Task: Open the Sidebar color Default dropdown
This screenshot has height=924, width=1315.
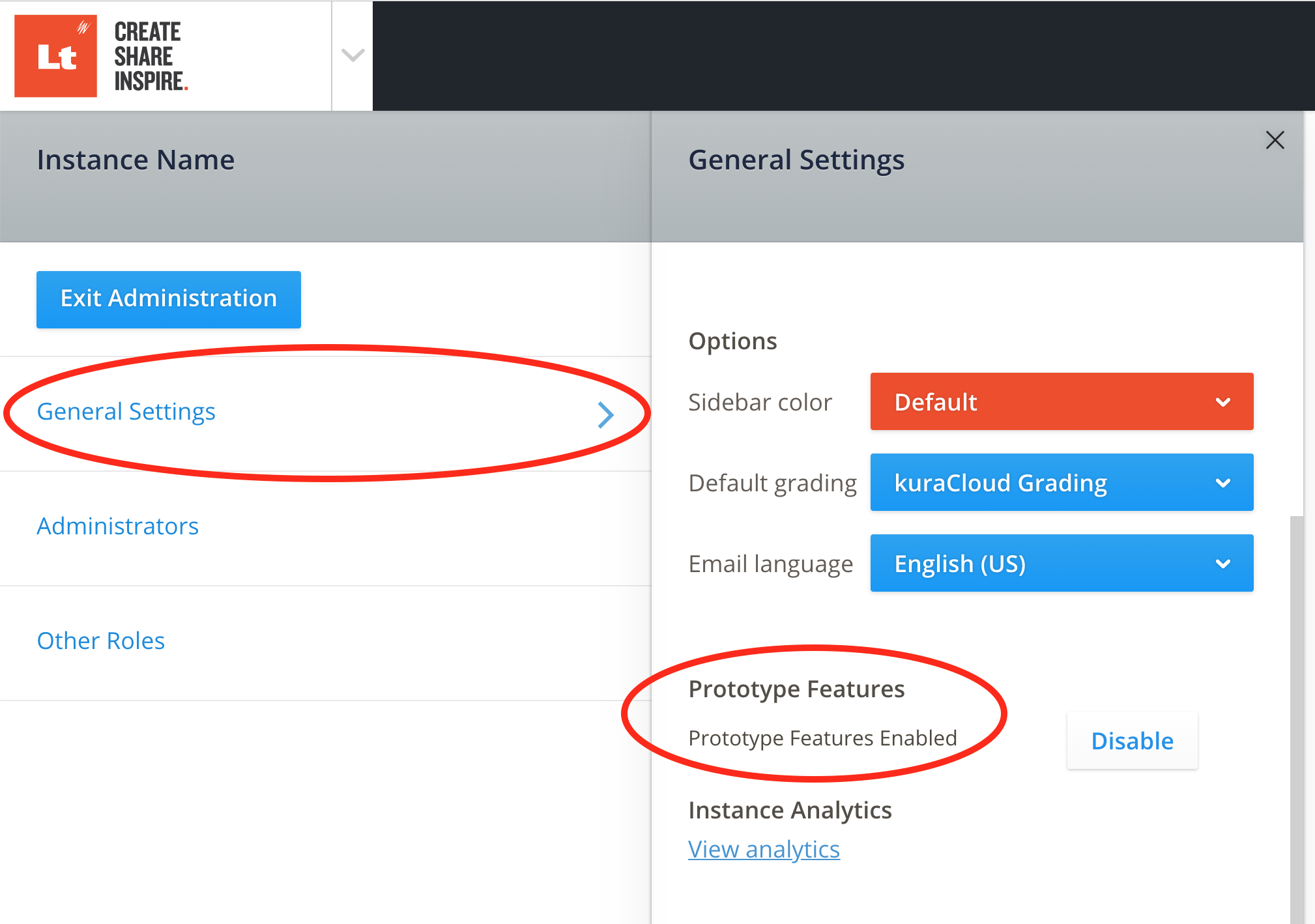Action: coord(1043,402)
